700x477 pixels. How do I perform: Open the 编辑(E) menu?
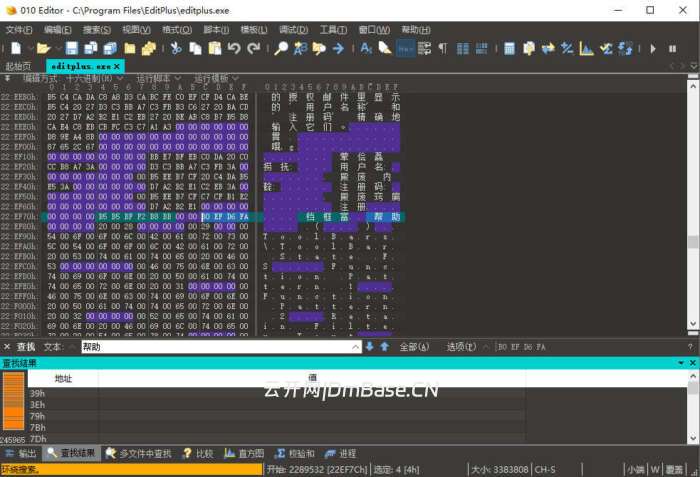coord(58,30)
